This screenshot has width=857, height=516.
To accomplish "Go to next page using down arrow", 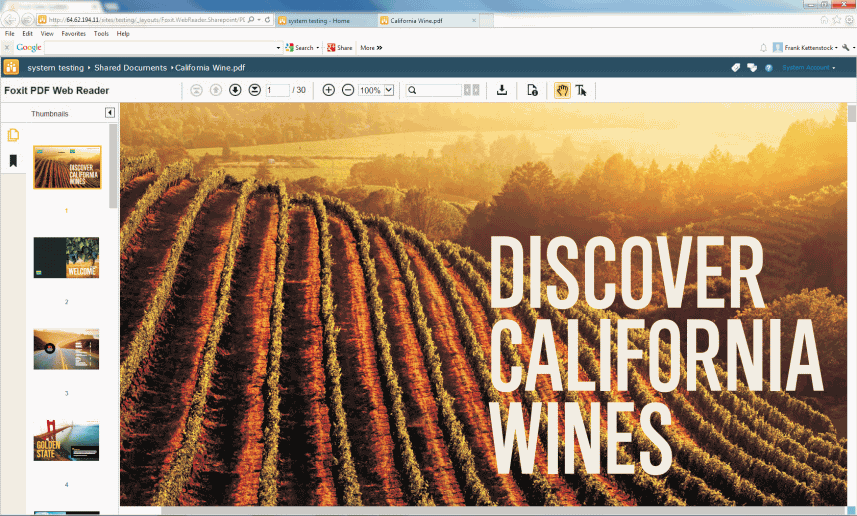I will pos(235,90).
